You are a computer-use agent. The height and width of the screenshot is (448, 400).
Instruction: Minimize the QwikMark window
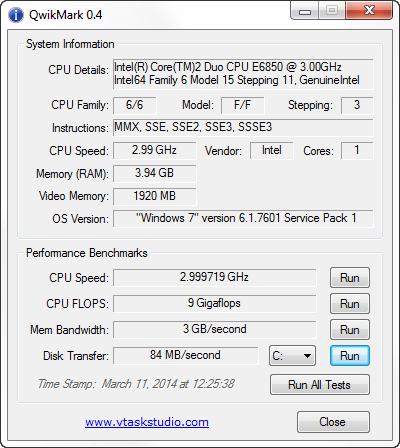click(x=305, y=11)
